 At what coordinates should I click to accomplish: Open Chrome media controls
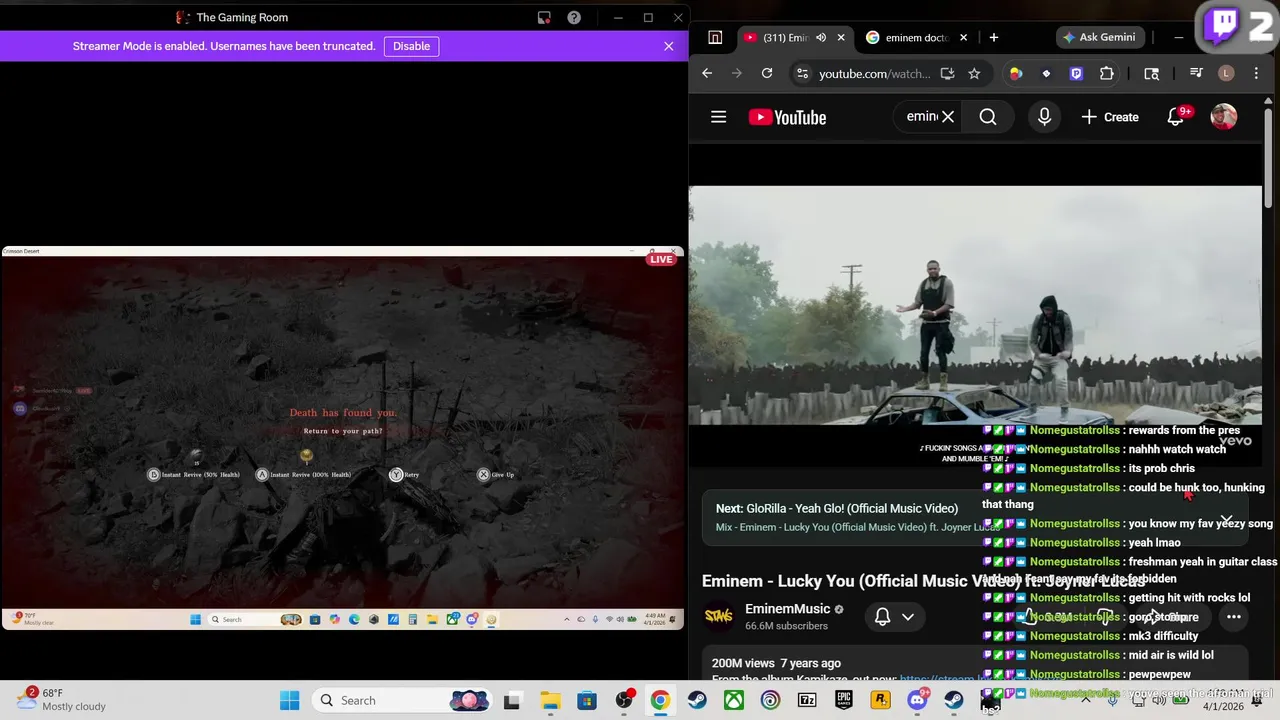pos(1196,73)
